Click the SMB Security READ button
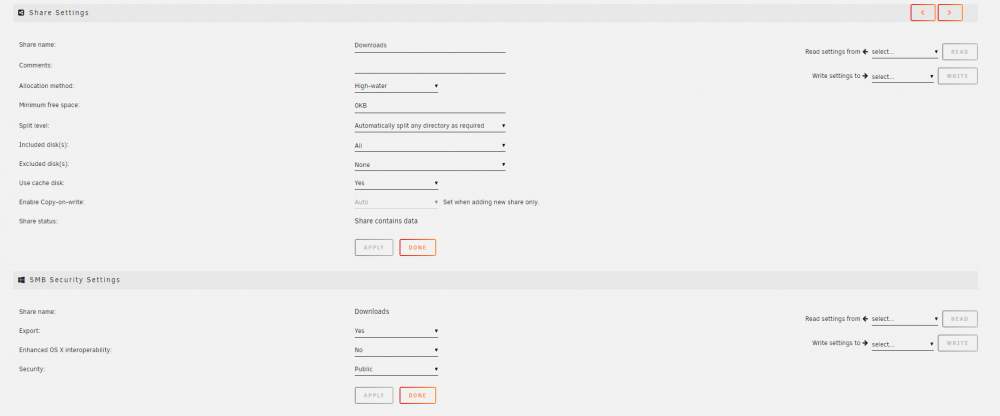 959,319
